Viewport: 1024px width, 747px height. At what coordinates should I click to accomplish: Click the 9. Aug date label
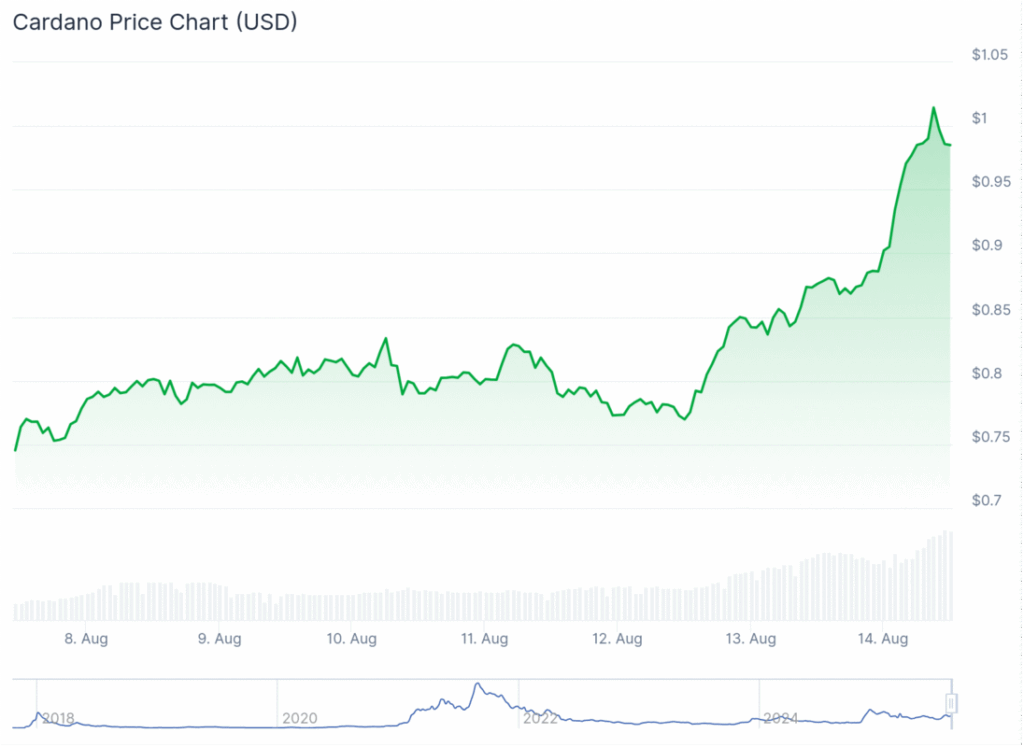click(x=219, y=639)
